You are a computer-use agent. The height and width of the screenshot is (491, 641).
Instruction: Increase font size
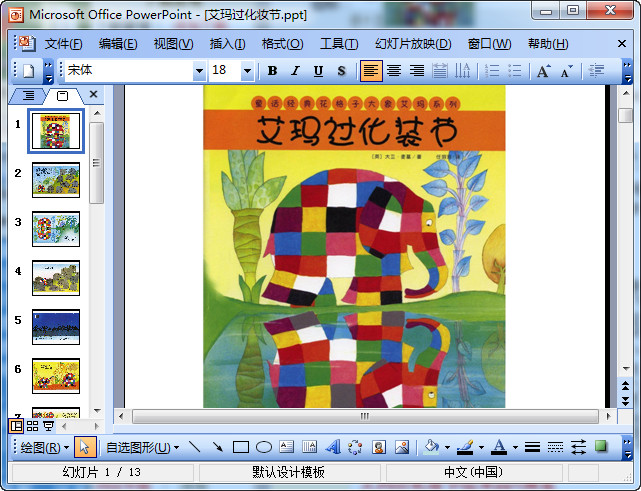(543, 71)
